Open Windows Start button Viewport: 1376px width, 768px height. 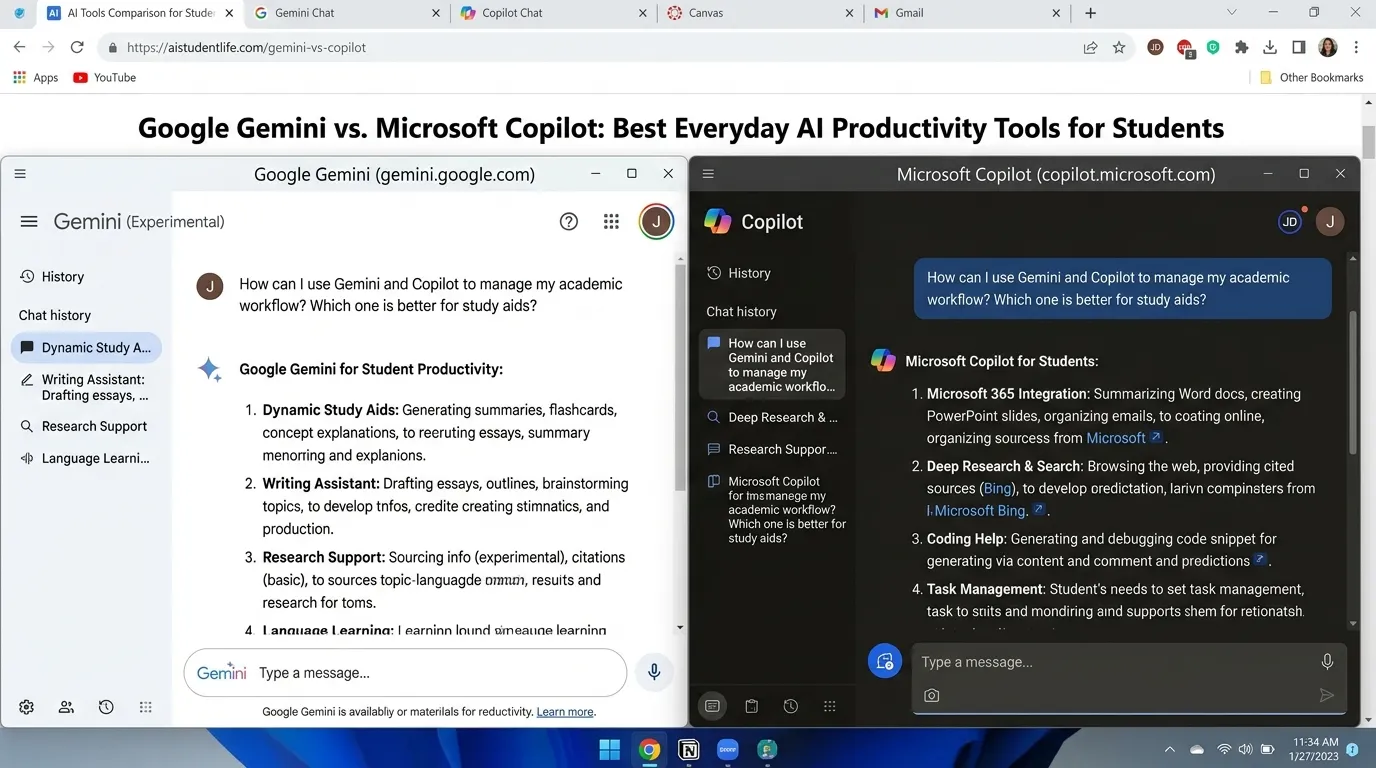[x=609, y=749]
